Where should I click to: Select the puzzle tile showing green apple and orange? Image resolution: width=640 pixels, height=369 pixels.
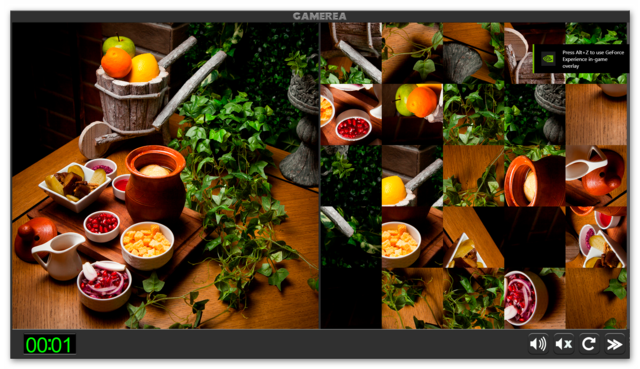(x=412, y=114)
